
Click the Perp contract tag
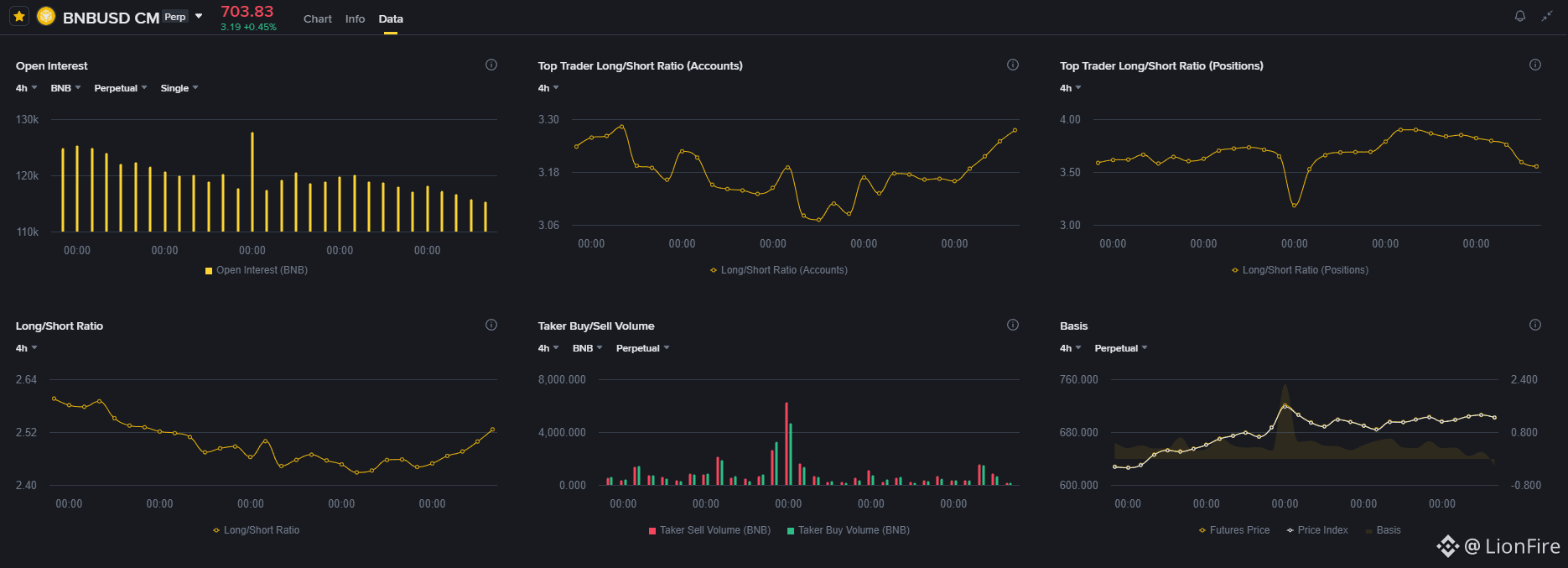click(x=175, y=17)
